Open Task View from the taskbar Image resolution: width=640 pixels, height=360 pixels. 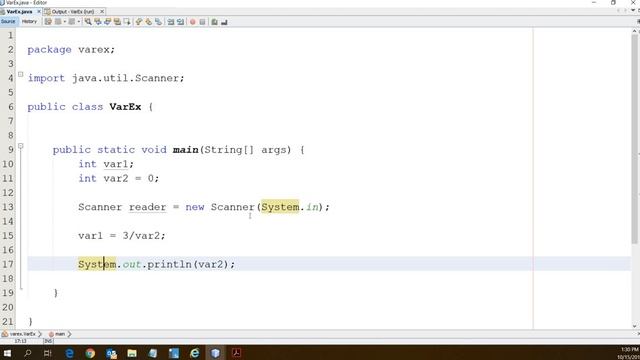[48, 353]
